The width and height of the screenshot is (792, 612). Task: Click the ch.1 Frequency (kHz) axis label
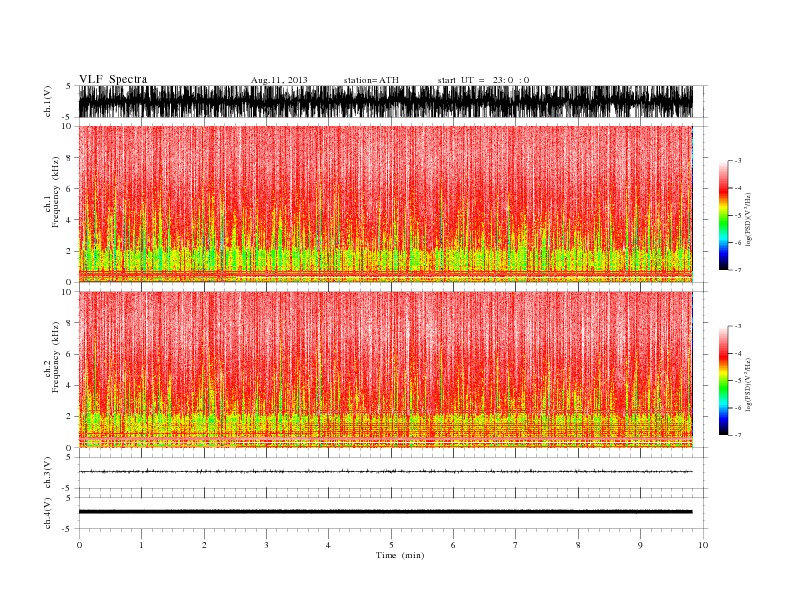tap(52, 192)
